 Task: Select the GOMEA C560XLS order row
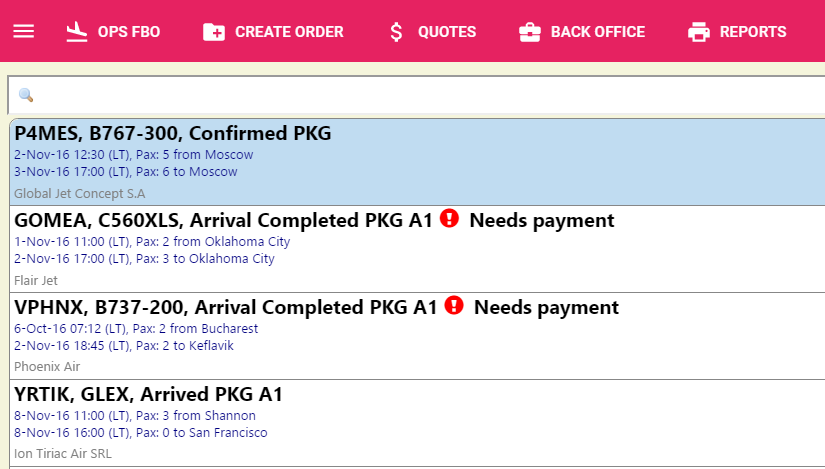[x=417, y=249]
